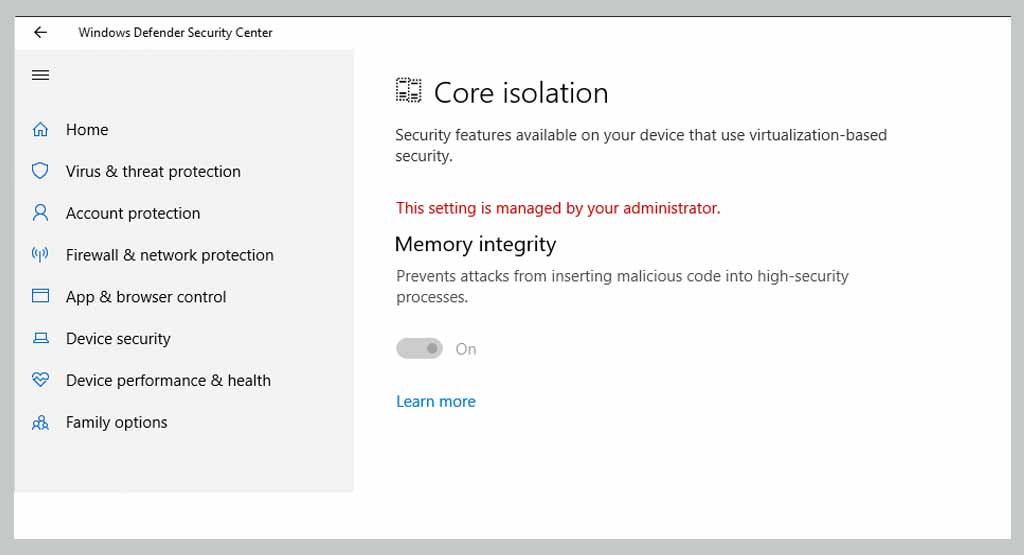The width and height of the screenshot is (1024, 555).
Task: Click the Home house icon
Action: click(40, 129)
